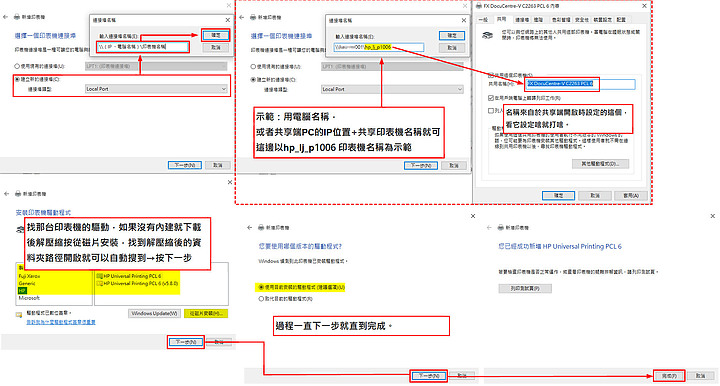Click printer icon in successfully added HP wizard
720x386 pixels.
tap(501, 227)
